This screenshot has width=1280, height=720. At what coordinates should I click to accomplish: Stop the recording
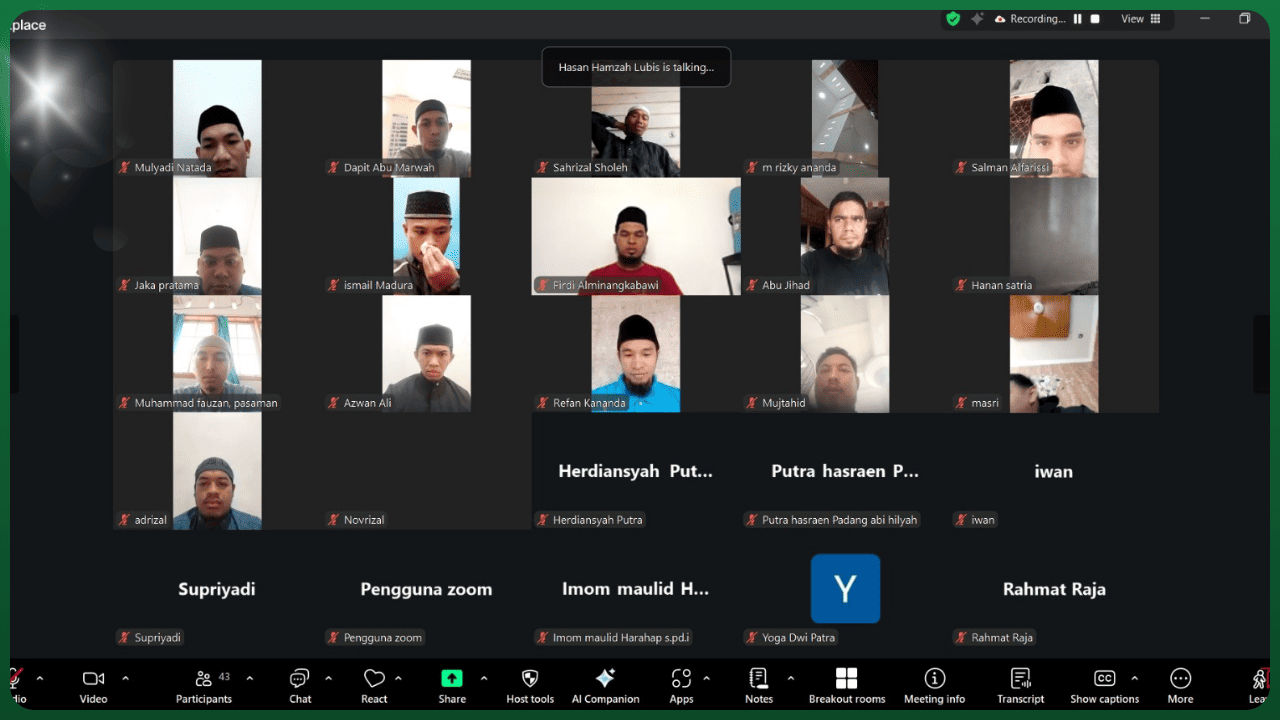point(1095,19)
